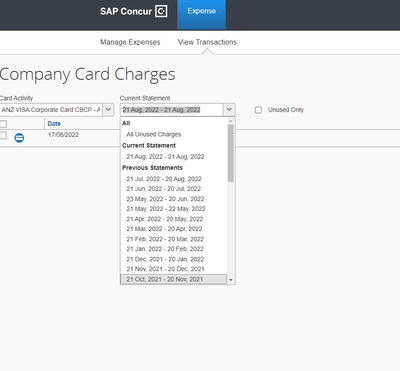
Task: Select 23 May, 2022 - 20 Jun, 2022
Action: tap(165, 199)
